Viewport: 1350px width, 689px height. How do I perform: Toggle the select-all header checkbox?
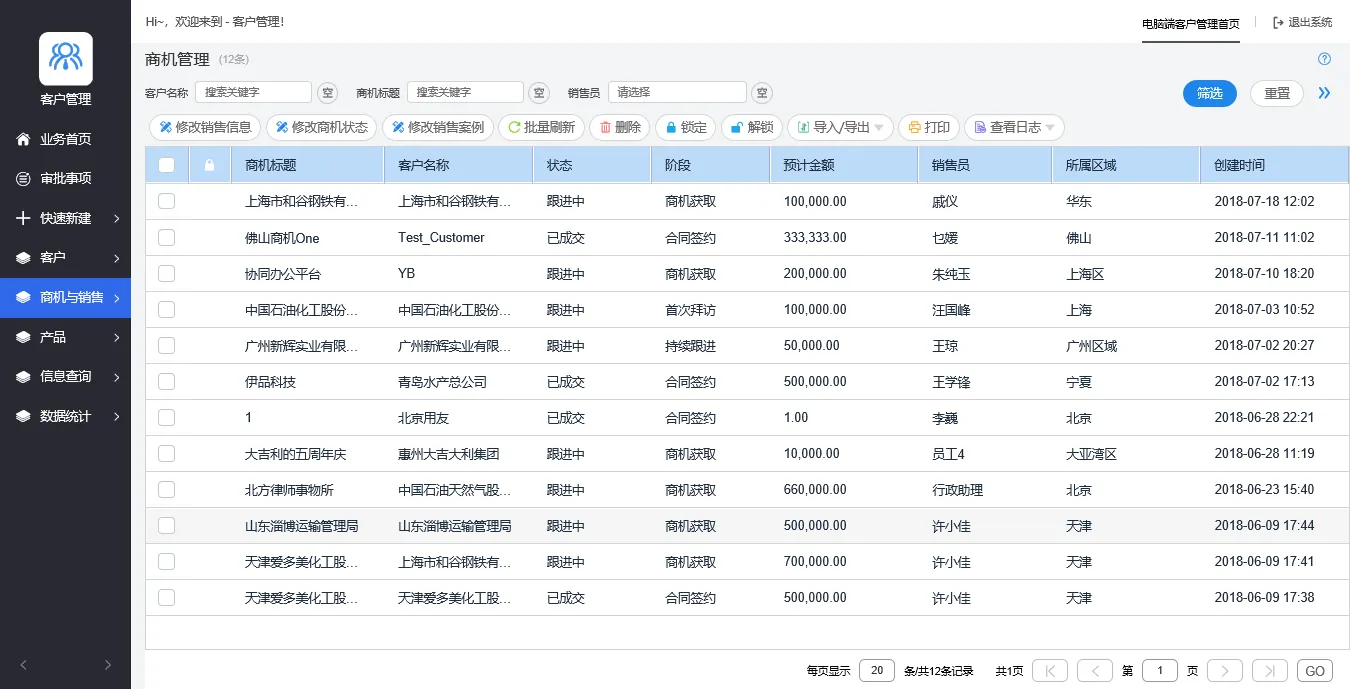(166, 165)
